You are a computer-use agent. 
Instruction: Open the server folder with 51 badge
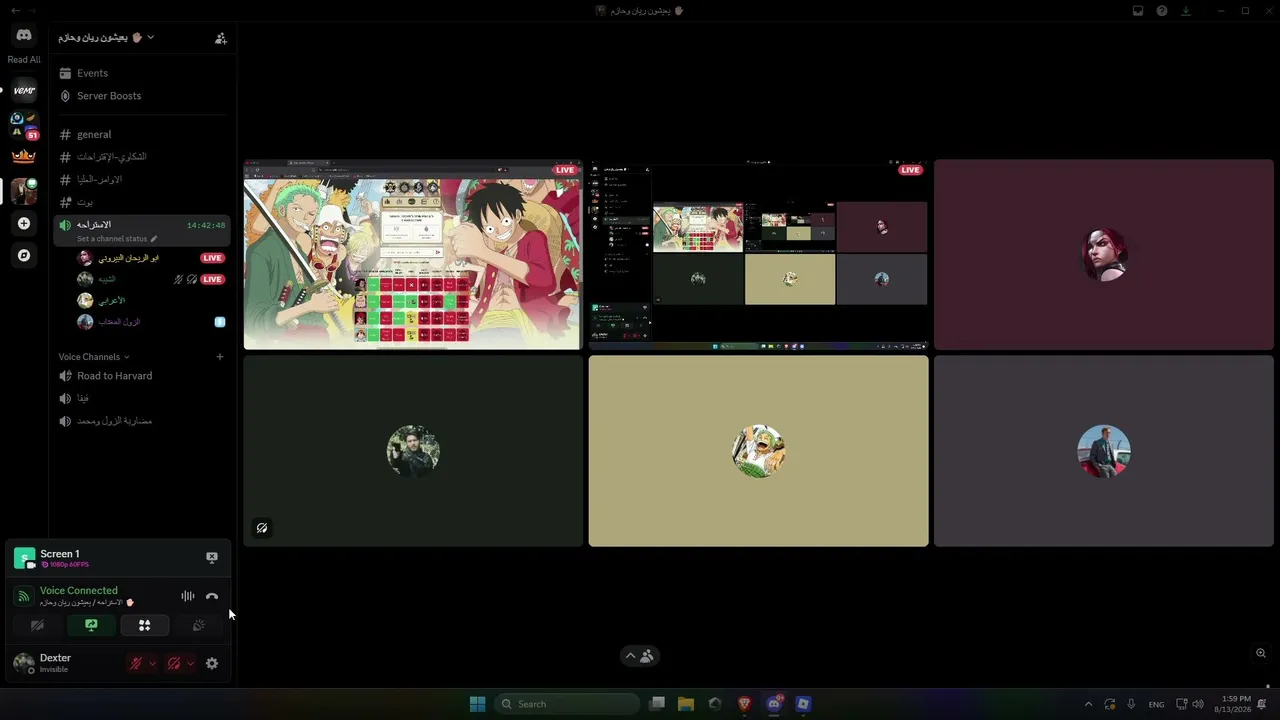pos(24,125)
